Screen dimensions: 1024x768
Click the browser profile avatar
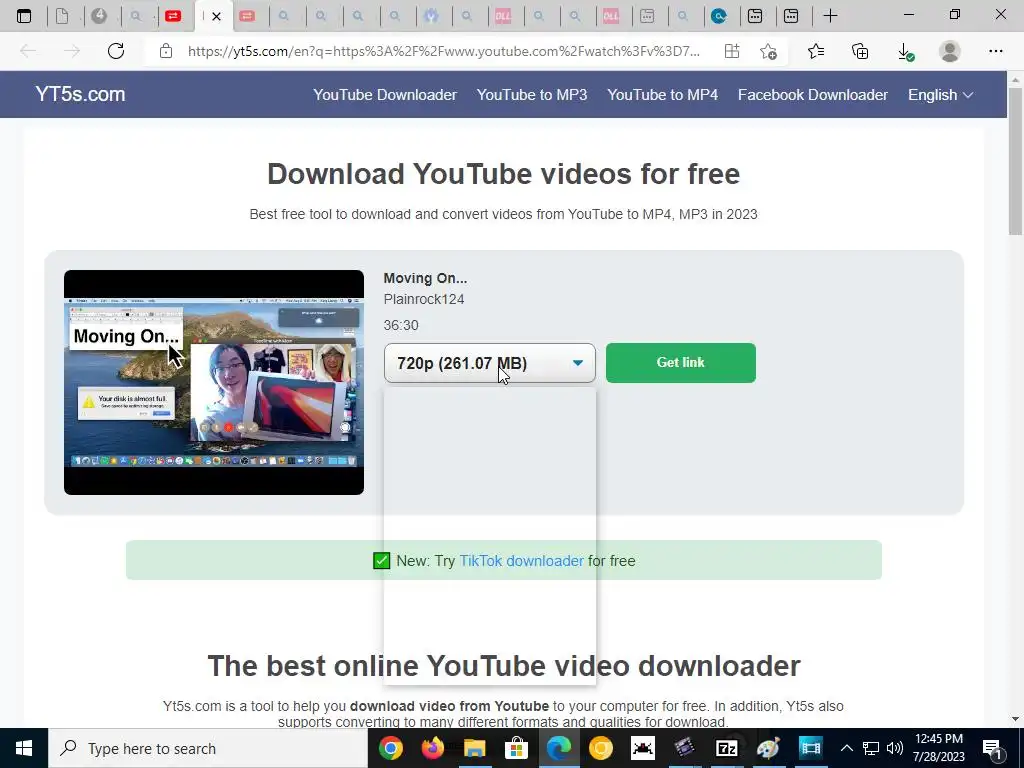pyautogui.click(x=950, y=51)
